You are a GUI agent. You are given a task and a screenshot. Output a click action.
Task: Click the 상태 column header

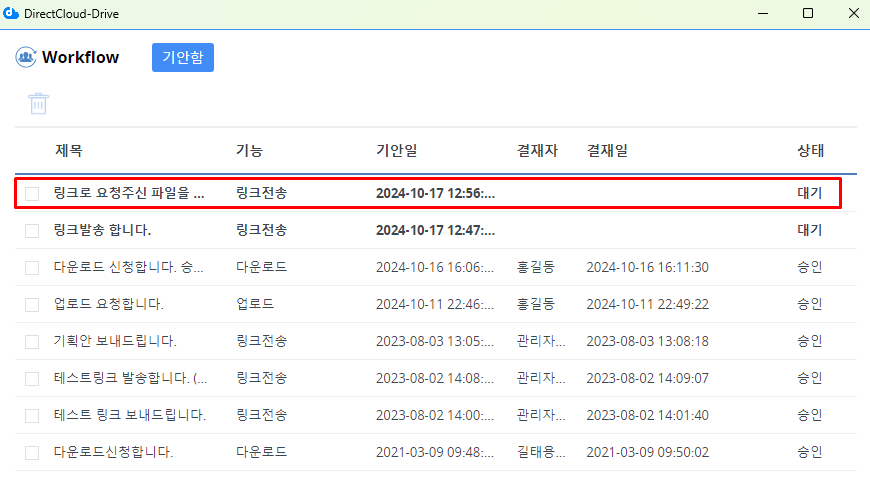pyautogui.click(x=810, y=151)
